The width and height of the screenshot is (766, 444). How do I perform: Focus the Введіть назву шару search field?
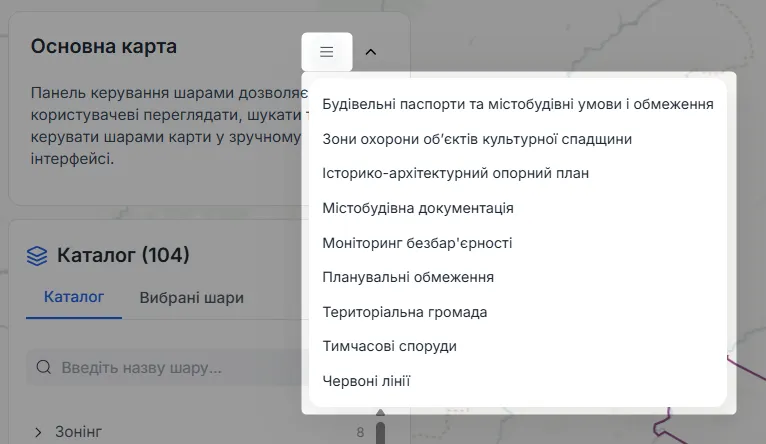pos(168,367)
